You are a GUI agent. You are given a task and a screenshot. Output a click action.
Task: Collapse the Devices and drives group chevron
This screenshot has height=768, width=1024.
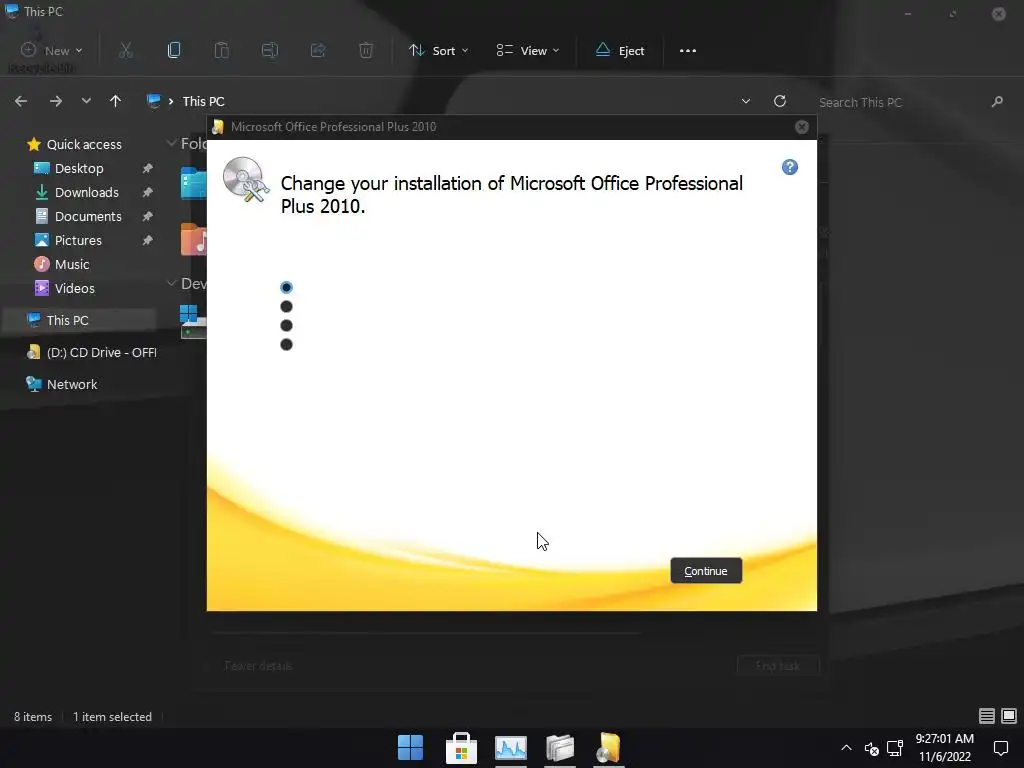(x=172, y=283)
